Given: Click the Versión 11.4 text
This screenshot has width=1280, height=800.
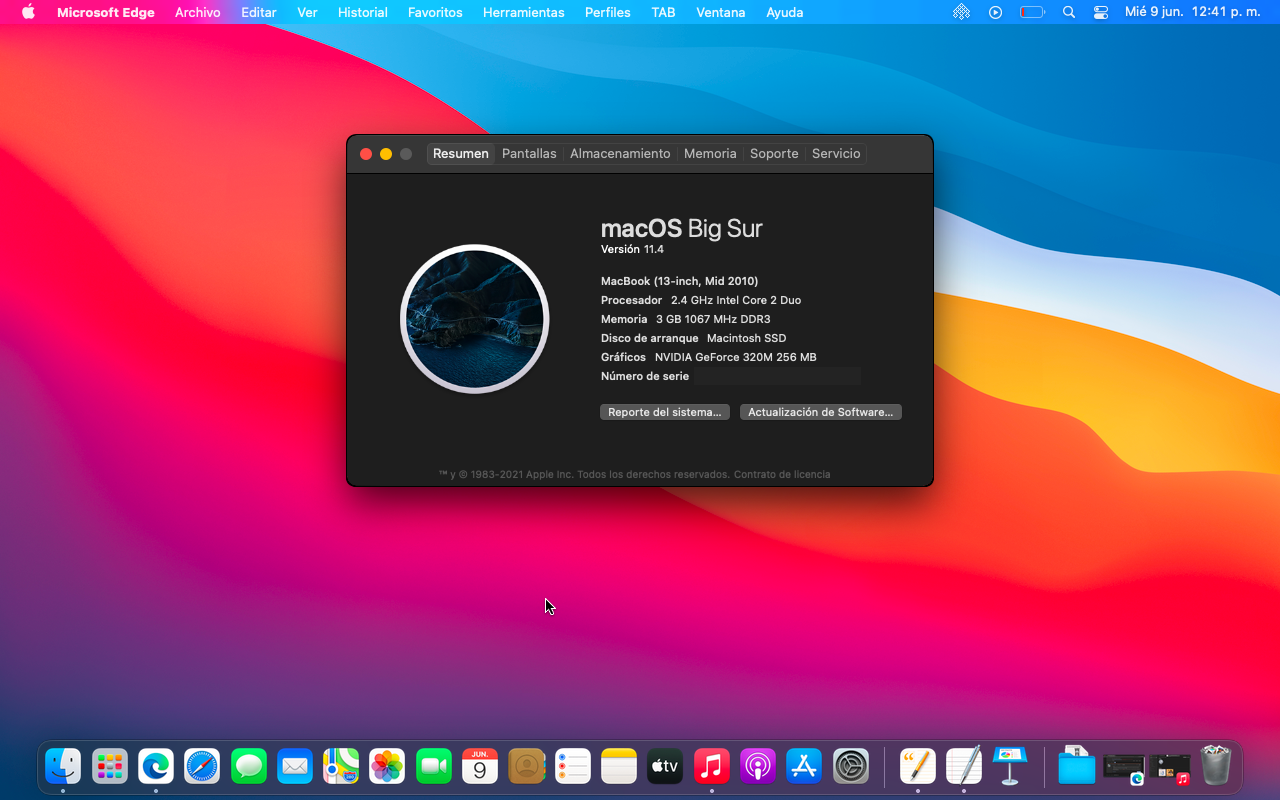Looking at the screenshot, I should coord(632,249).
